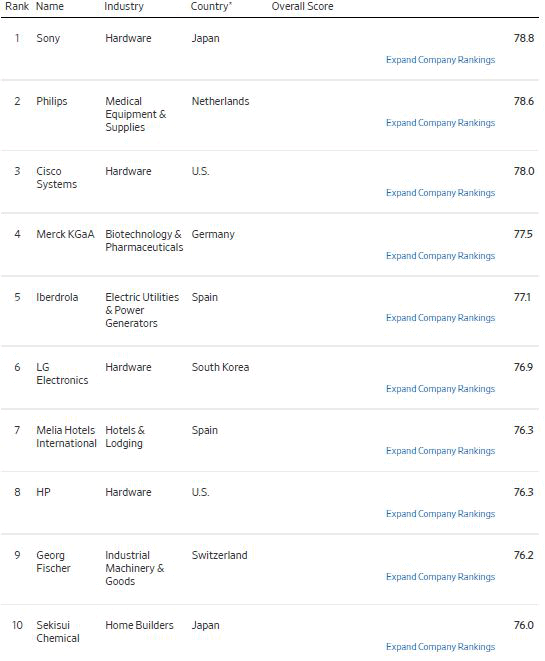The image size is (545, 661).
Task: Expand Company Rankings for Cisco Systems
Action: pyautogui.click(x=440, y=193)
